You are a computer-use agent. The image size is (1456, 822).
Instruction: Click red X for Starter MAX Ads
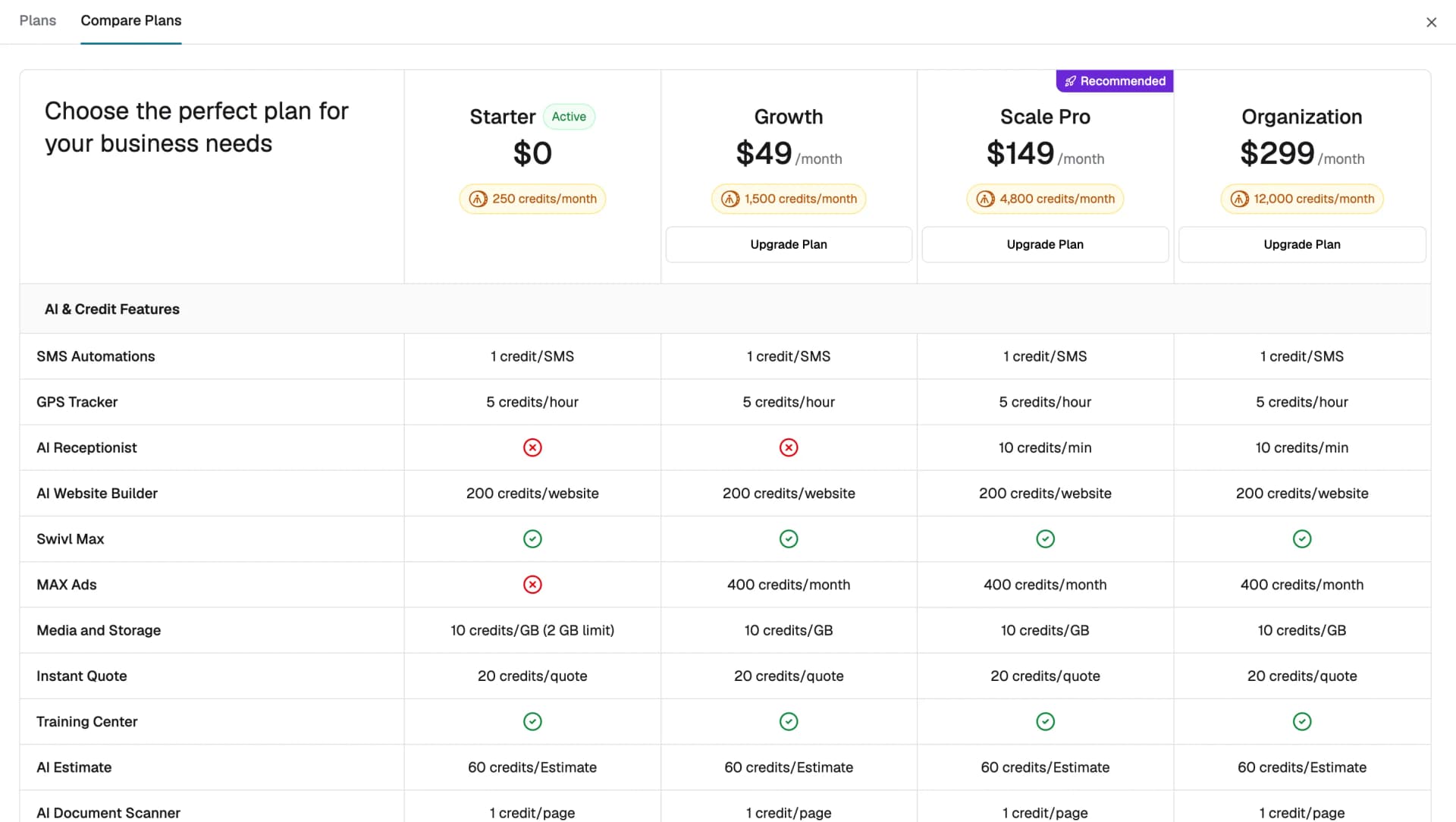coord(532,585)
